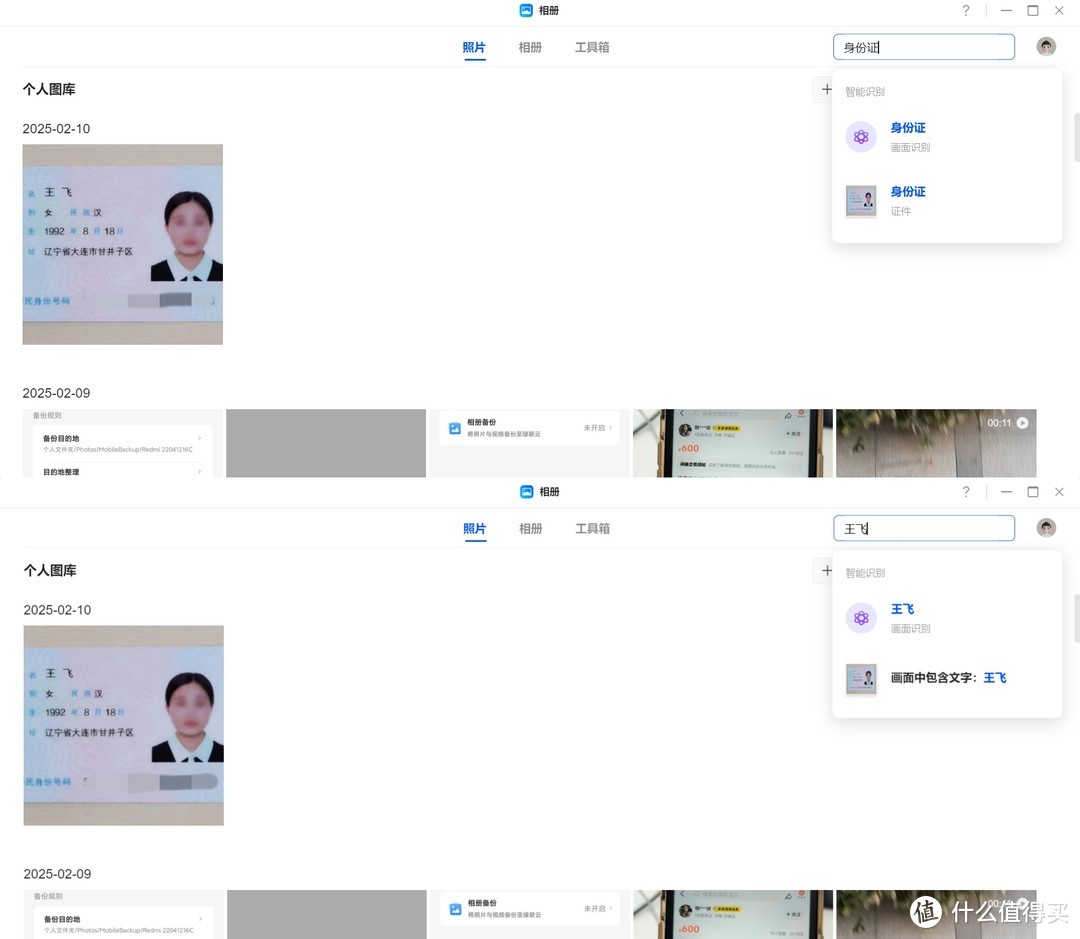
Task: Click the user avatar beside the 身份证 search box
Action: click(1046, 47)
